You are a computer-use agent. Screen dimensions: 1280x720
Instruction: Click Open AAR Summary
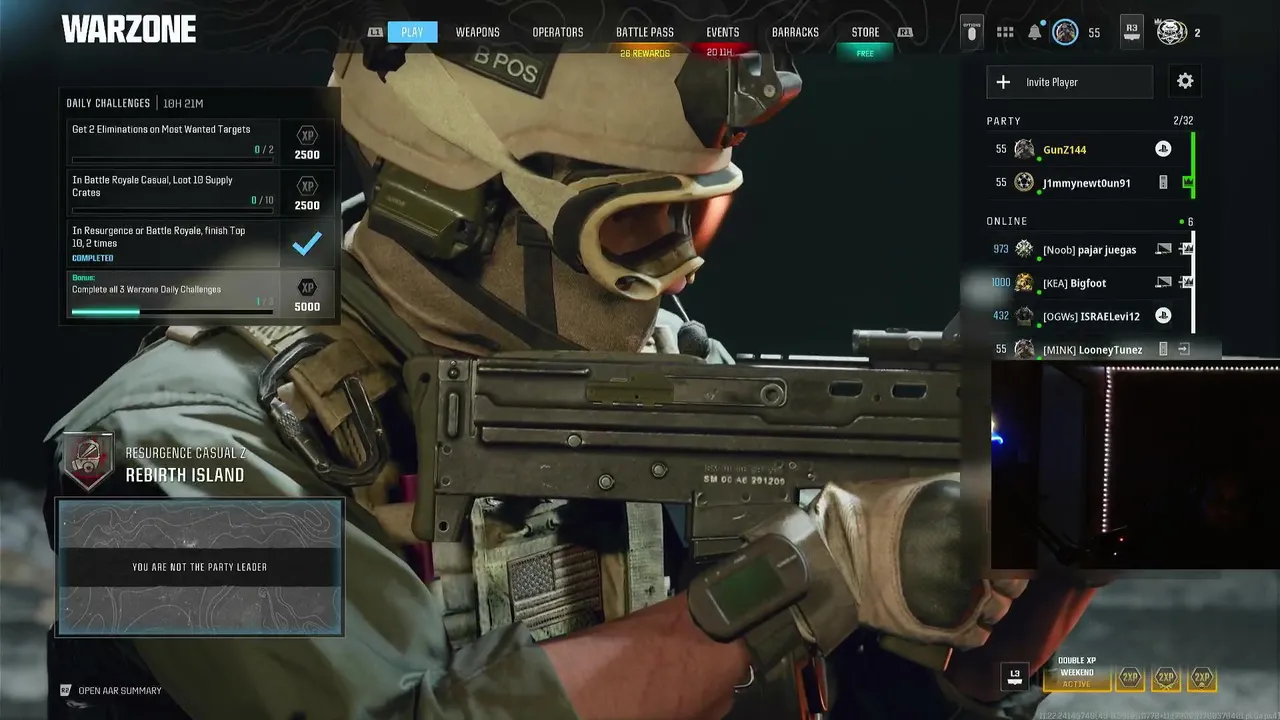(x=120, y=690)
